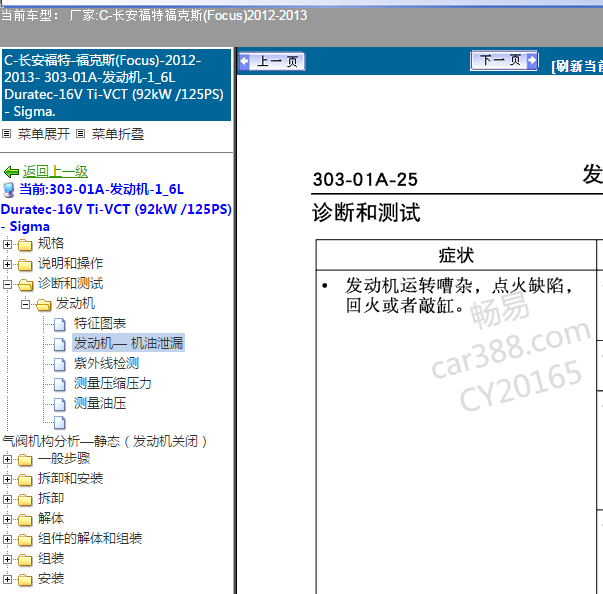Click the document icon above 气阀机构分析
Screen dimensions: 603x594
click(x=60, y=423)
